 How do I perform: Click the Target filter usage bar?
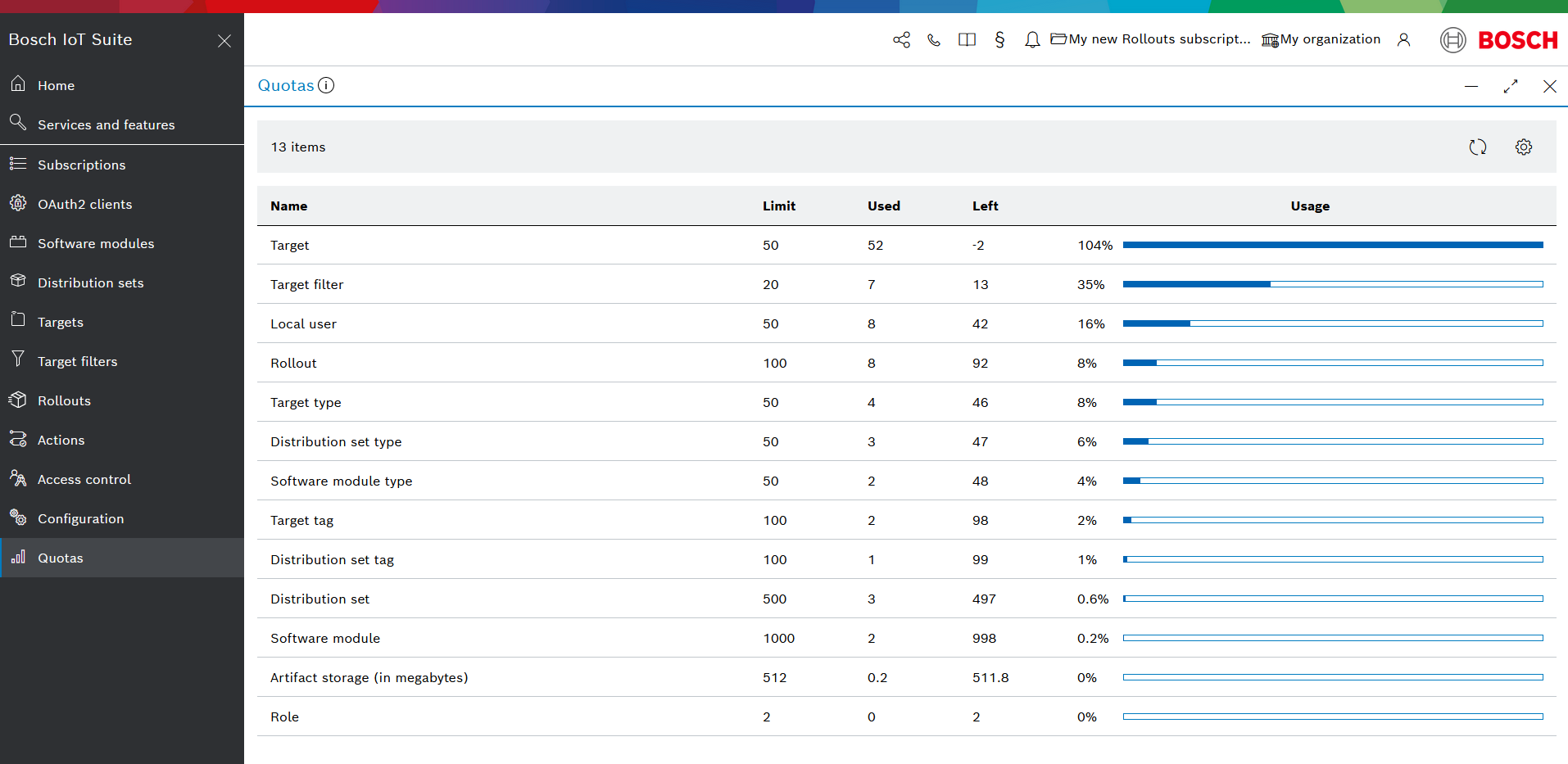click(1332, 284)
